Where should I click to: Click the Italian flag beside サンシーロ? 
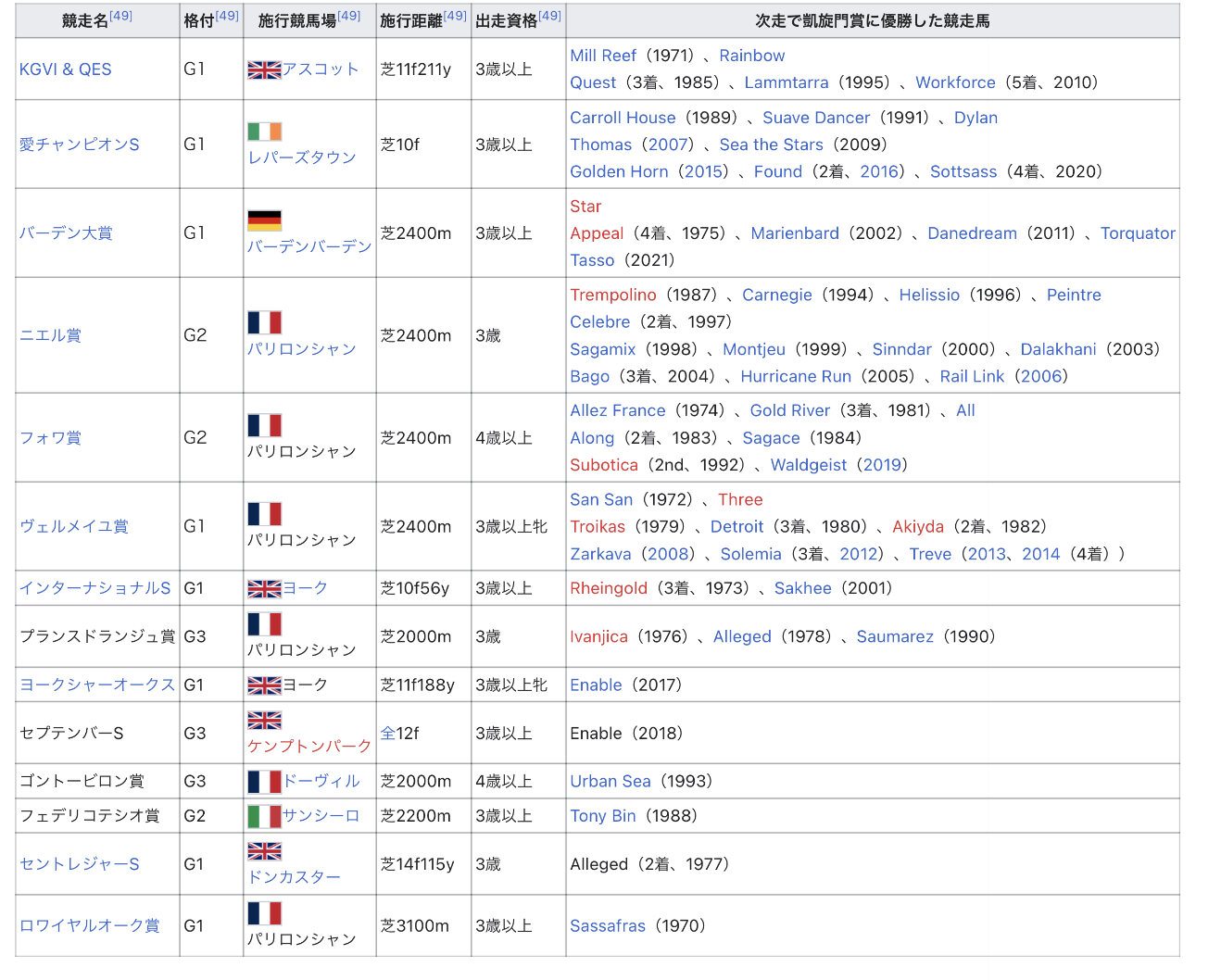(x=264, y=816)
